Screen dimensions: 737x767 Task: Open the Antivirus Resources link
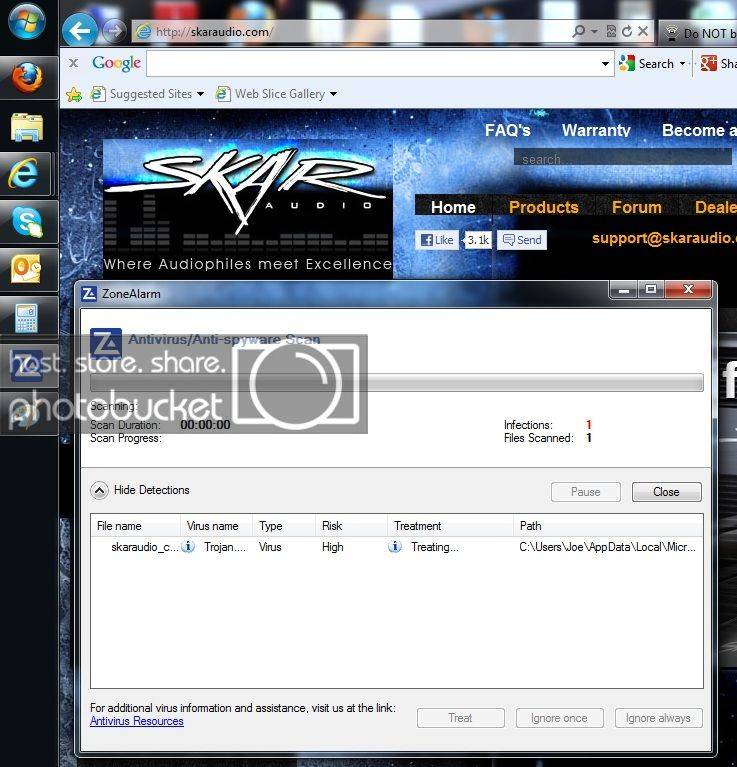(136, 721)
